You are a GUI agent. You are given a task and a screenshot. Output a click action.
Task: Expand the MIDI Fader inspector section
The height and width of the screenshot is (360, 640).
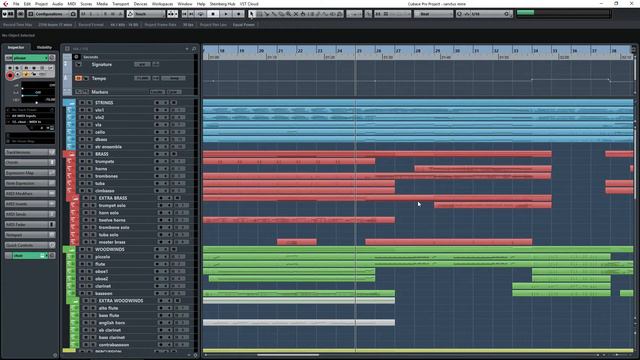pos(30,224)
